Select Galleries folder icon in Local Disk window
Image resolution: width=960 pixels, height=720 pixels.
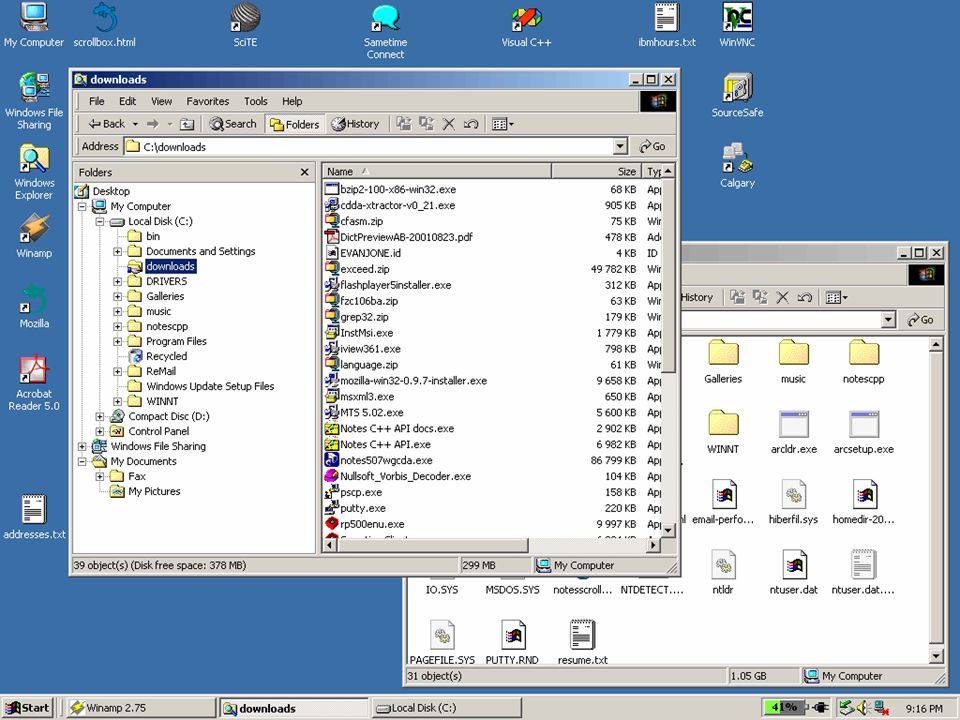[x=723, y=362]
